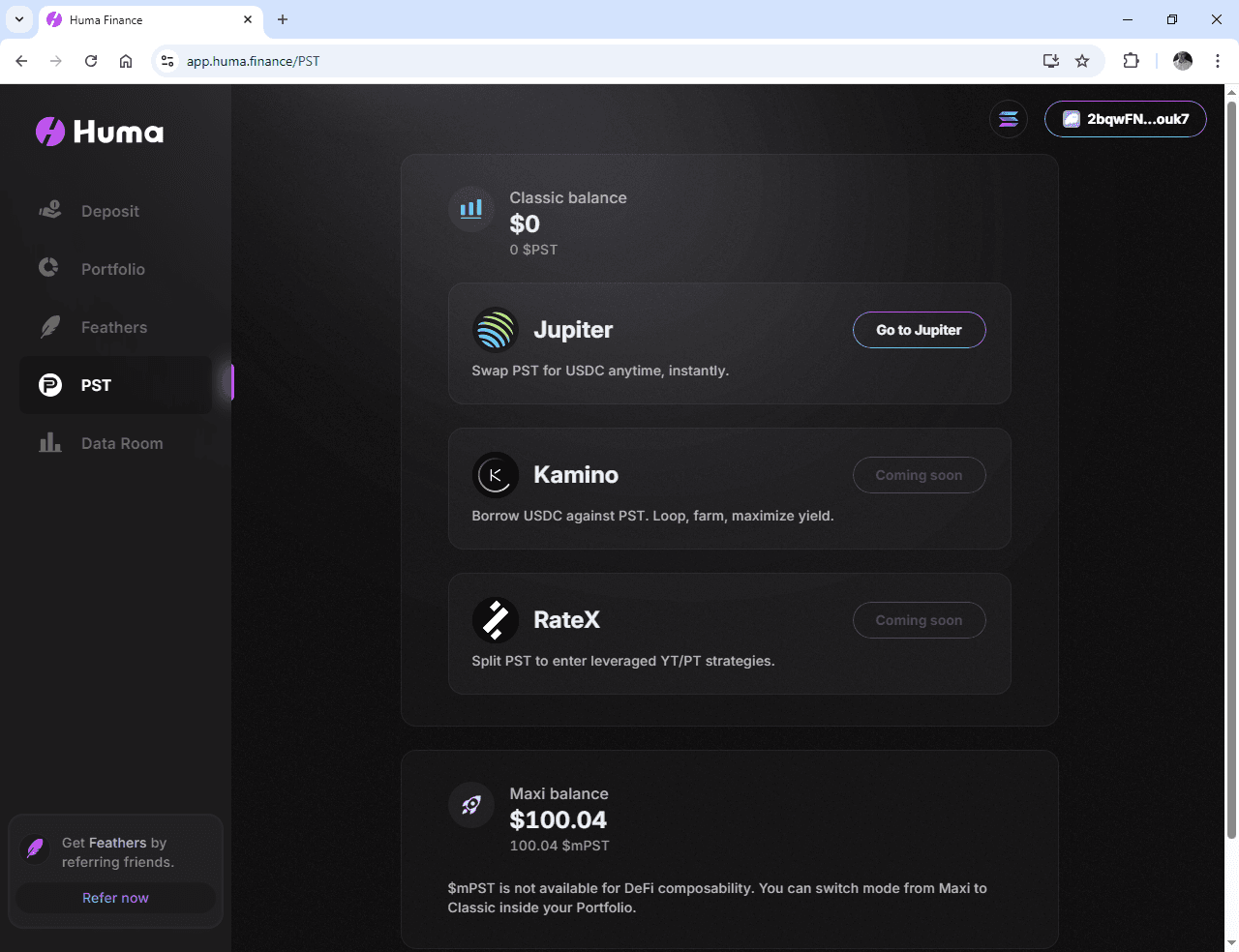This screenshot has width=1239, height=952.
Task: Navigate to Data Room in sidebar
Action: [x=116, y=443]
